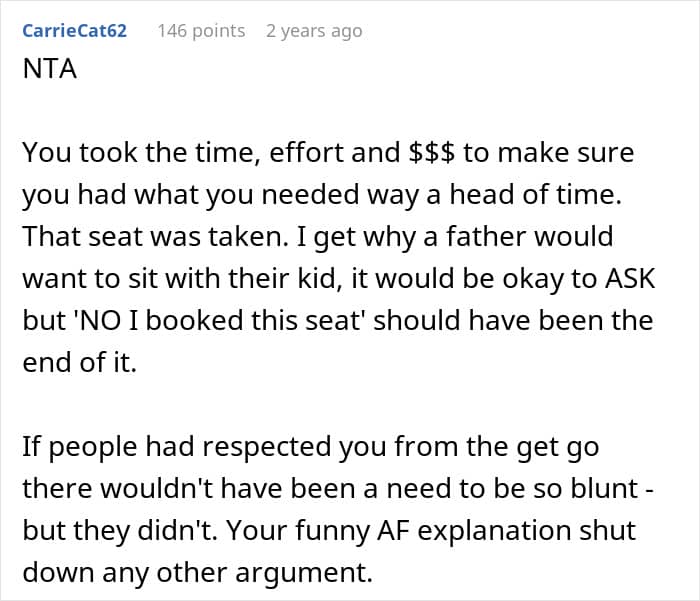Click the NTA verdict text

(x=50, y=72)
